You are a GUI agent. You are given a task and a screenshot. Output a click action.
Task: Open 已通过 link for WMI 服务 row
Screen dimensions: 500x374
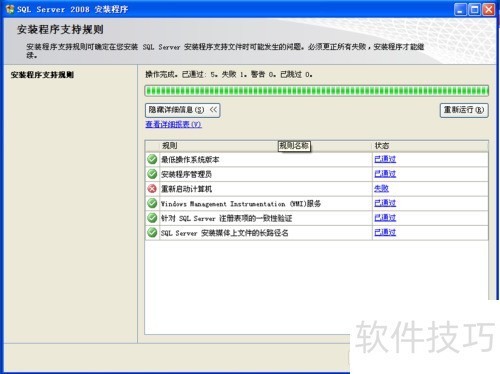pyautogui.click(x=385, y=203)
